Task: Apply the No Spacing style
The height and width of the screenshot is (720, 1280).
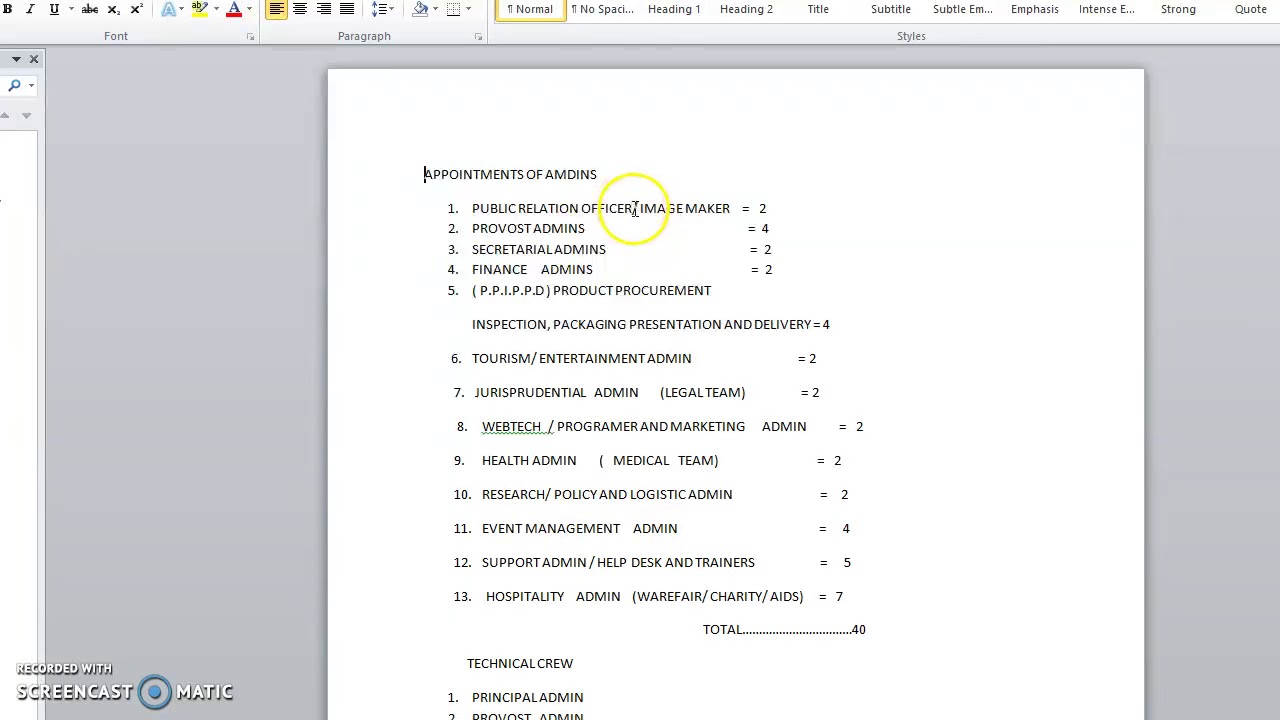Action: [x=602, y=9]
